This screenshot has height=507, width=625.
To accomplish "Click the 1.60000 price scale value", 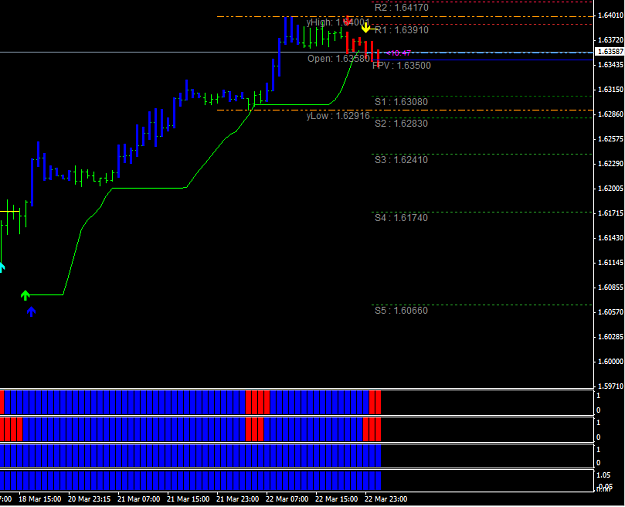I will tap(610, 362).
